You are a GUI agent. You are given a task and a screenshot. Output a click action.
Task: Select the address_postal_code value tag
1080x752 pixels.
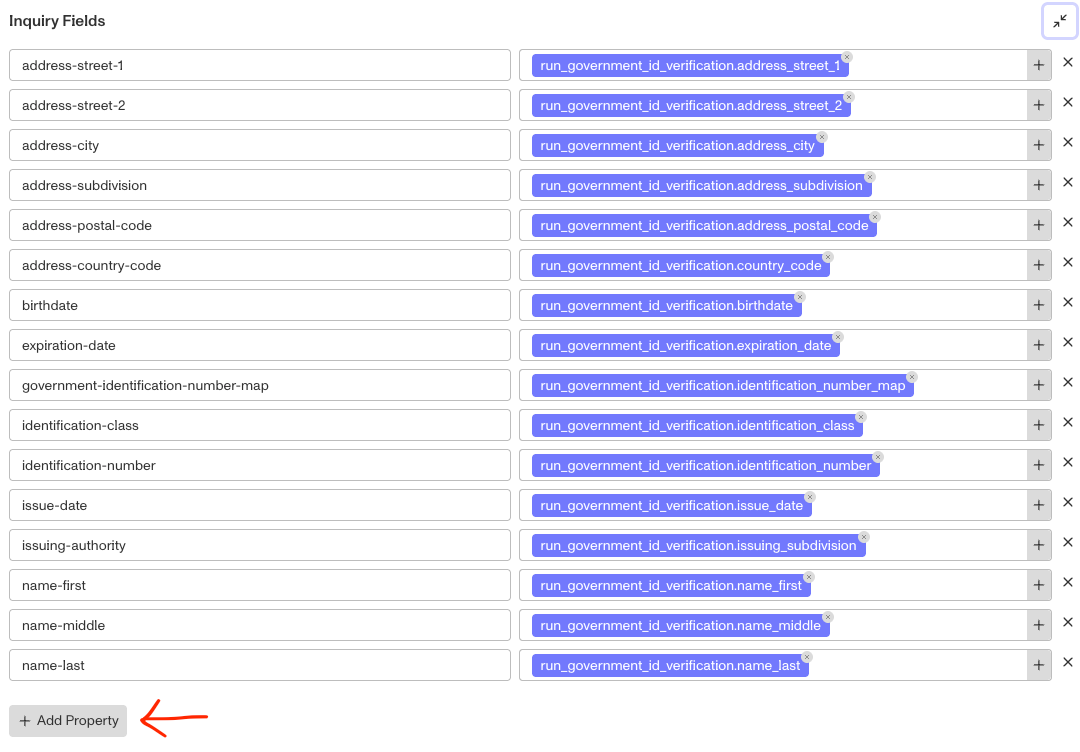(704, 225)
